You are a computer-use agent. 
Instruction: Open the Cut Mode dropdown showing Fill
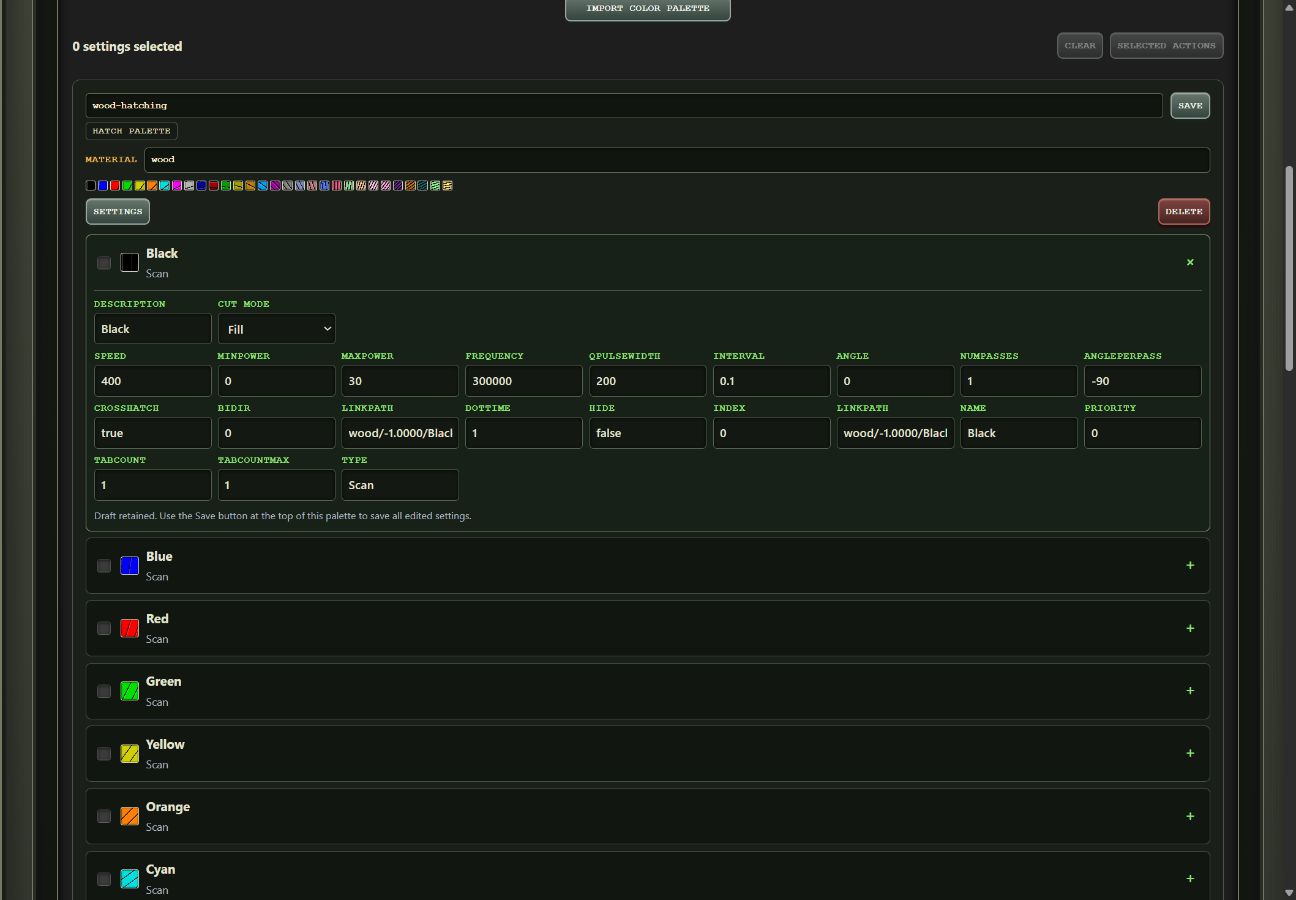(277, 329)
